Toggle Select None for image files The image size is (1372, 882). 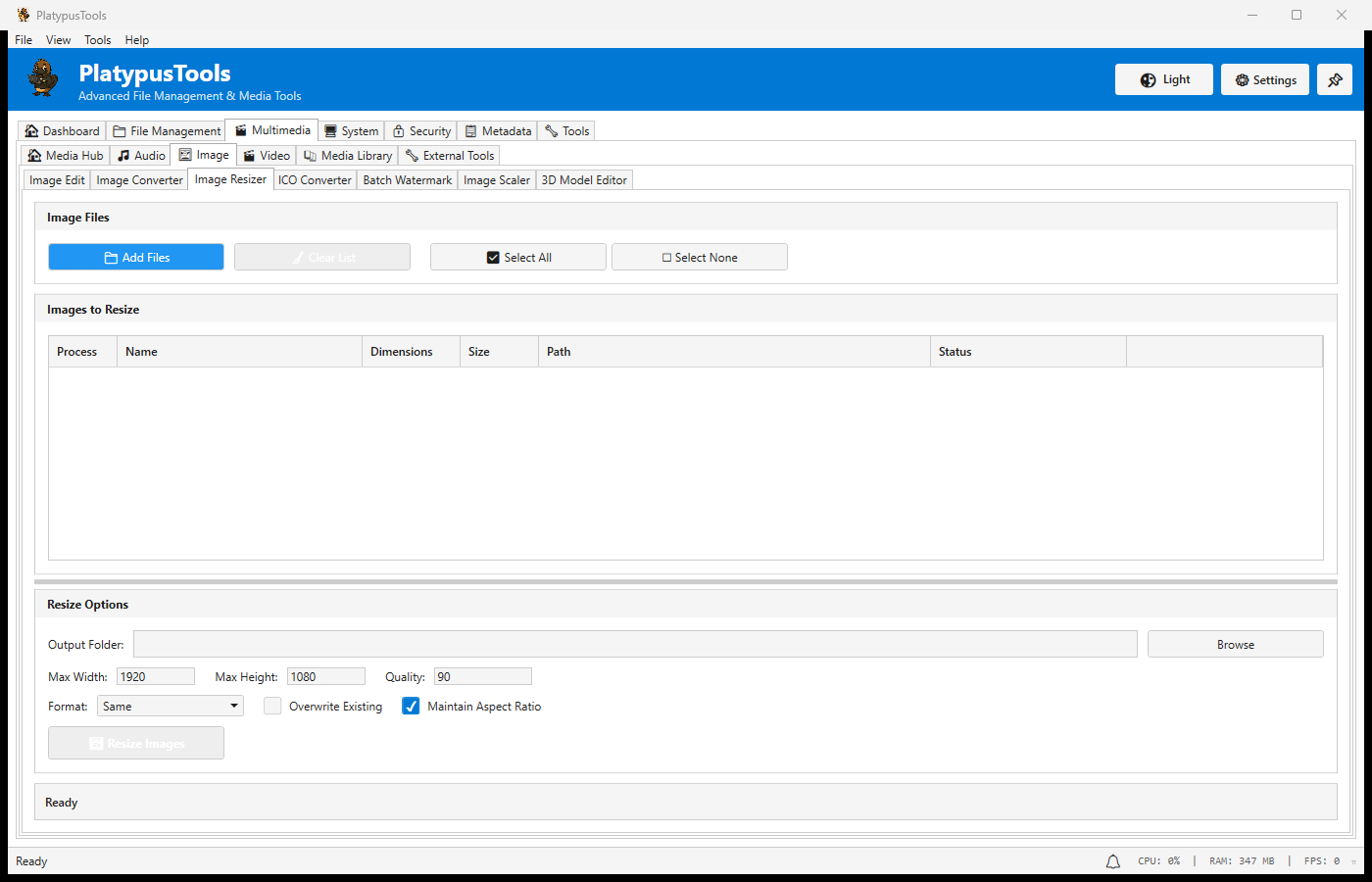pos(699,257)
